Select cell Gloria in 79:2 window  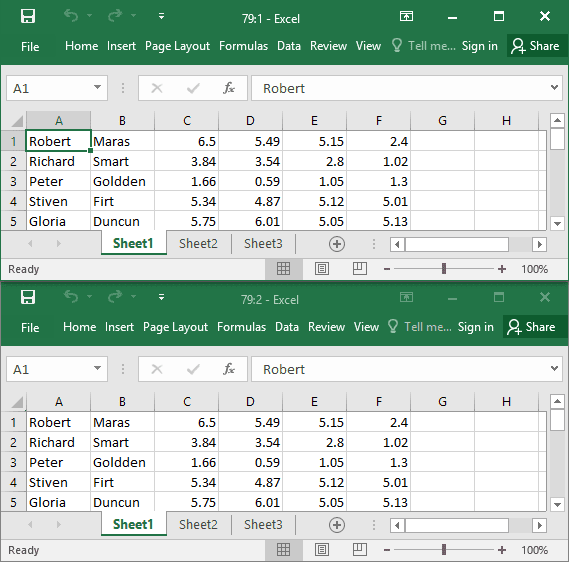[58, 502]
